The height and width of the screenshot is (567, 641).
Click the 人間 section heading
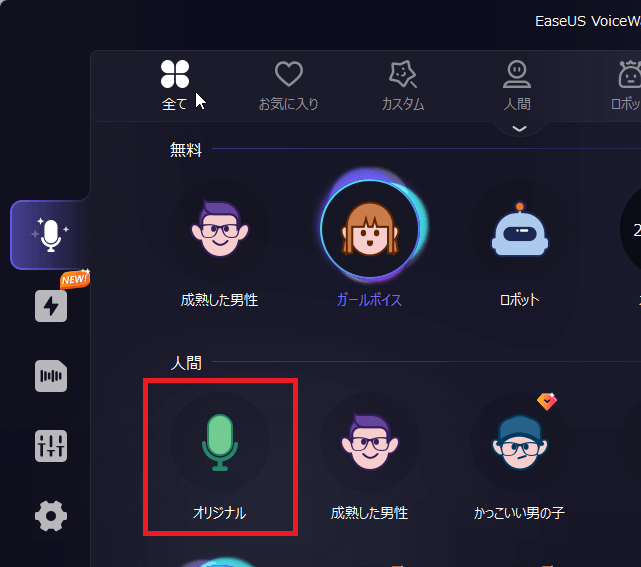(185, 363)
